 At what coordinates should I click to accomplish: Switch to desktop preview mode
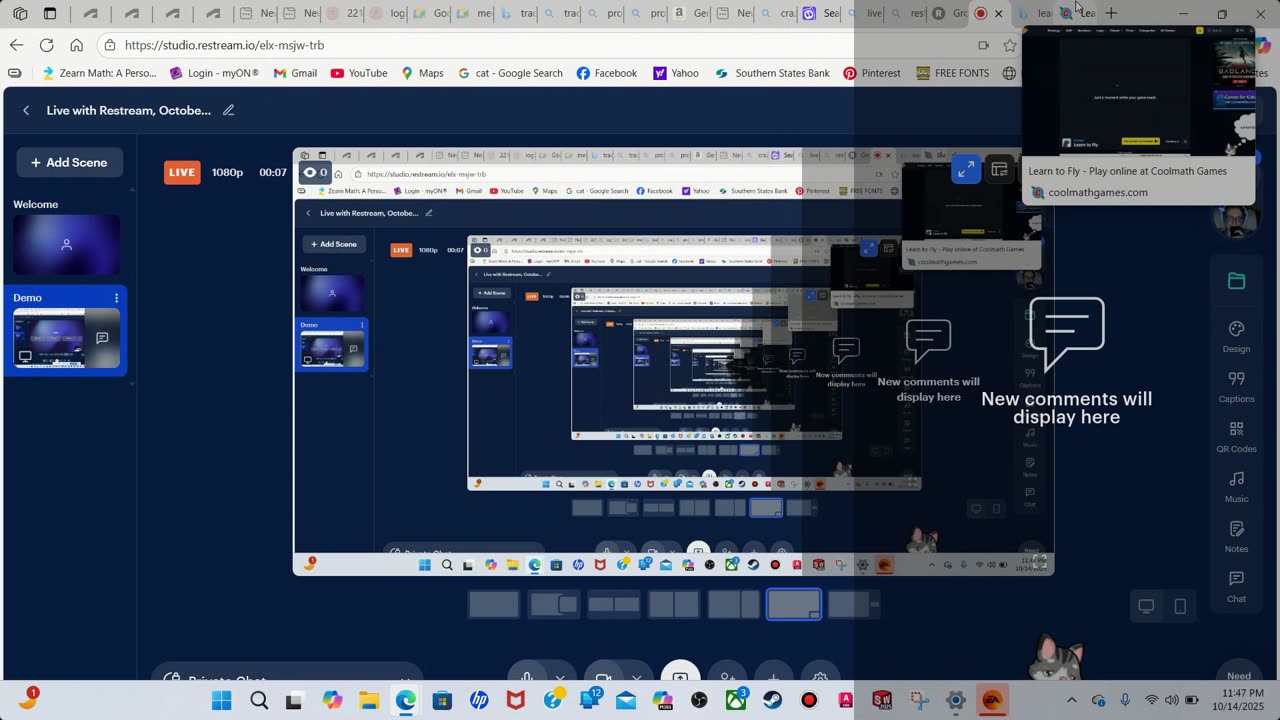1146,606
